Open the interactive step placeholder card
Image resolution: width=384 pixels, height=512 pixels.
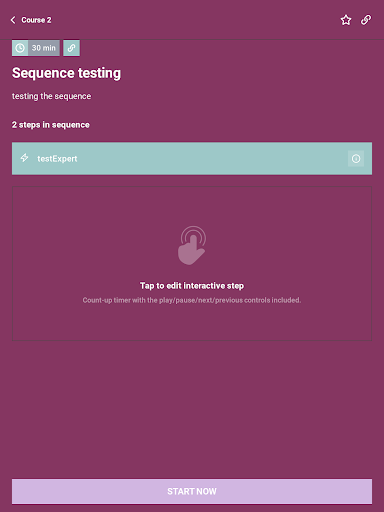coord(192,263)
